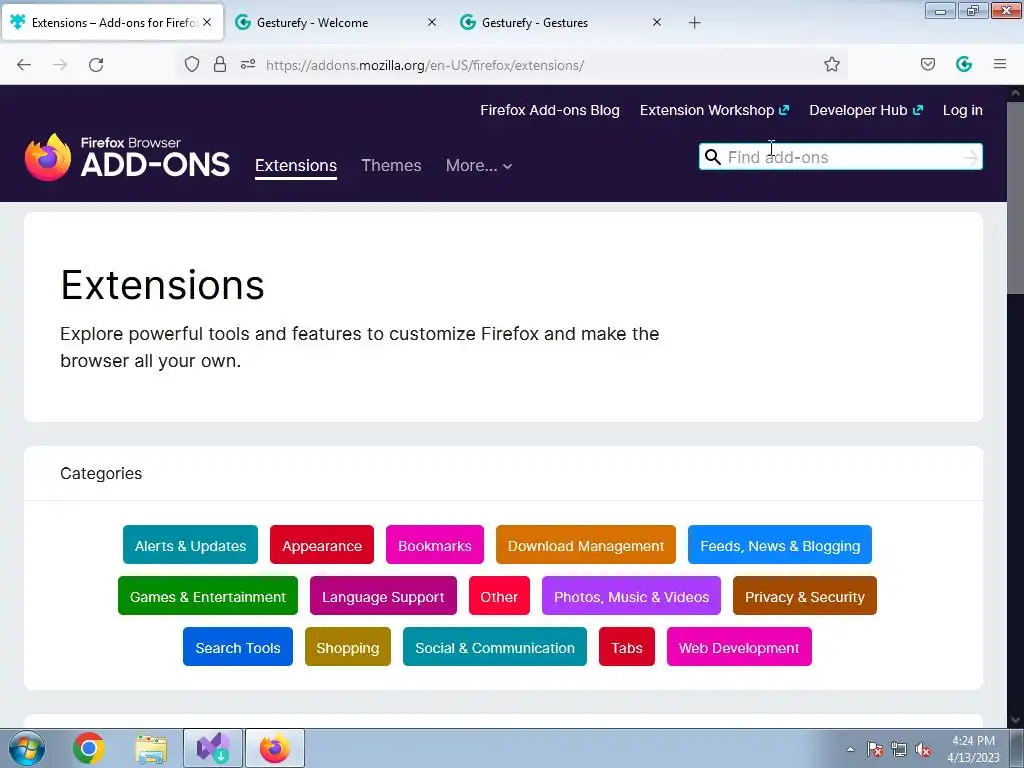The image size is (1024, 768).
Task: Browse the Appearance category
Action: coord(322,545)
